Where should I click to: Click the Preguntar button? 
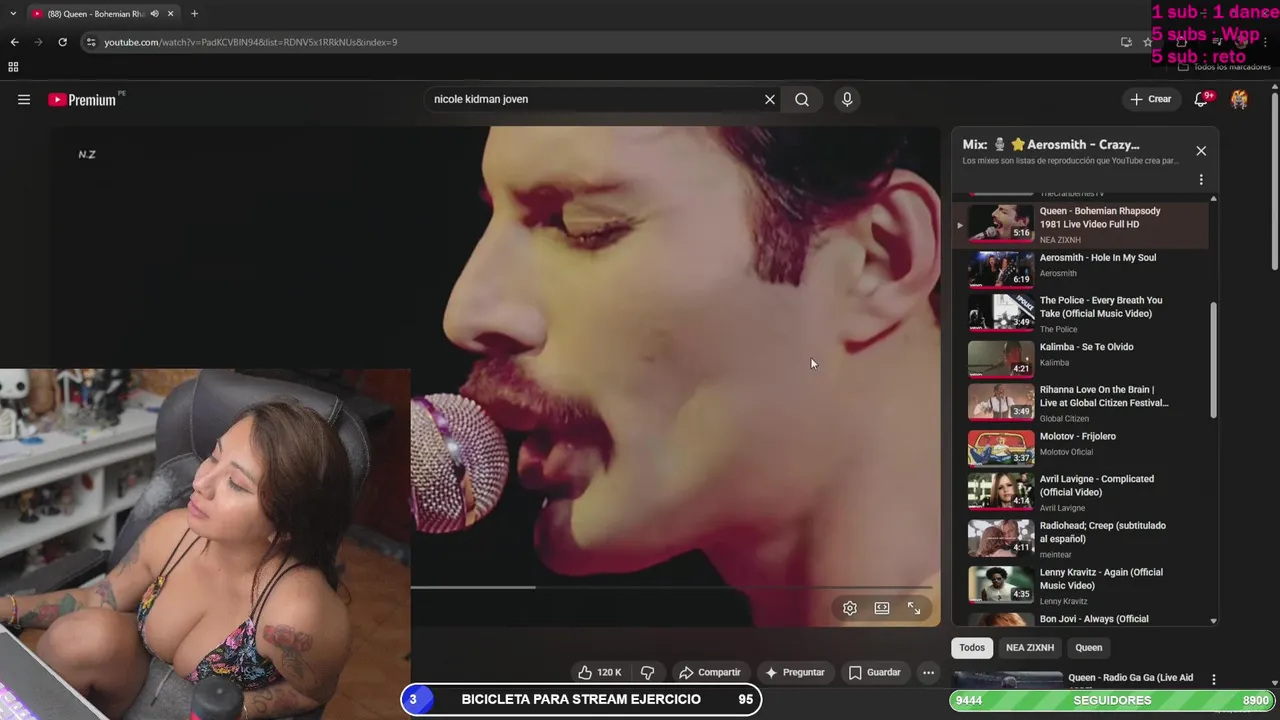[795, 672]
